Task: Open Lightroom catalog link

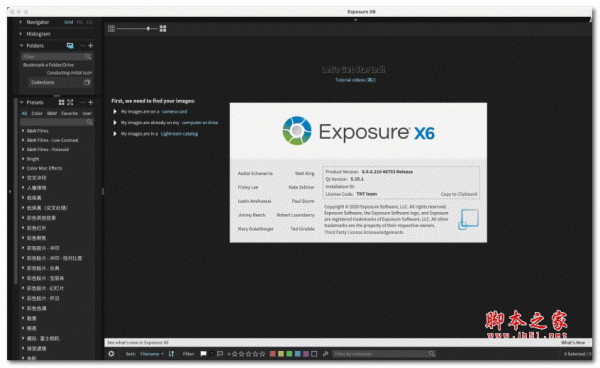Action: (x=179, y=134)
